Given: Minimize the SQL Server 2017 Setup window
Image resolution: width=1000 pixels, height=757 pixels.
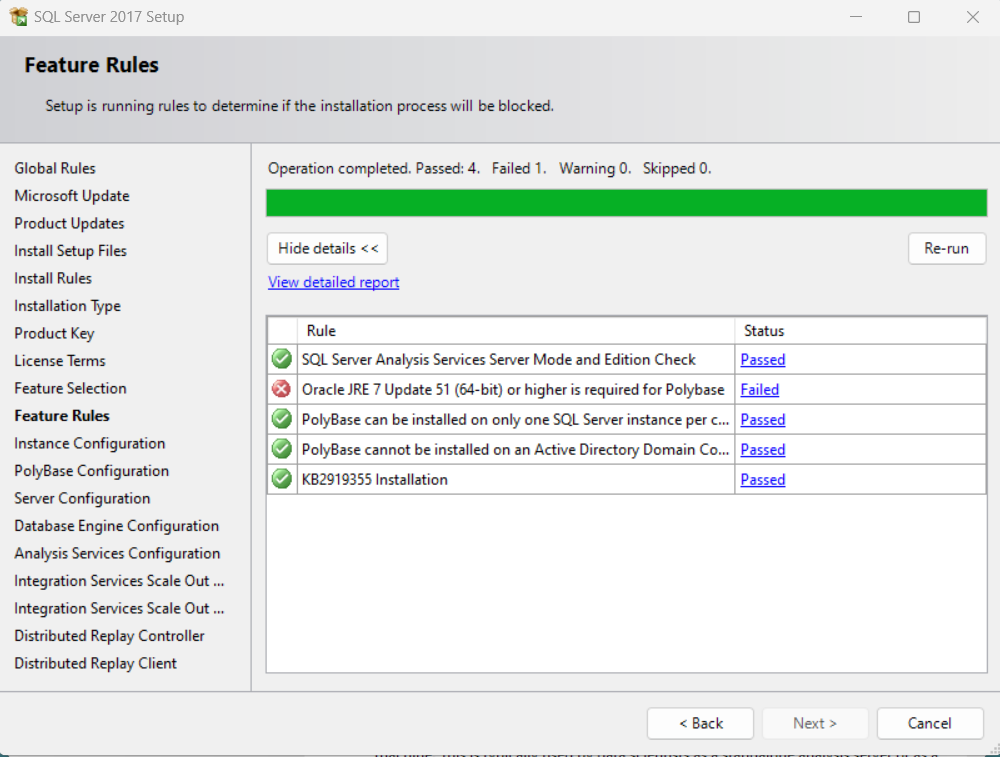Looking at the screenshot, I should 856,17.
